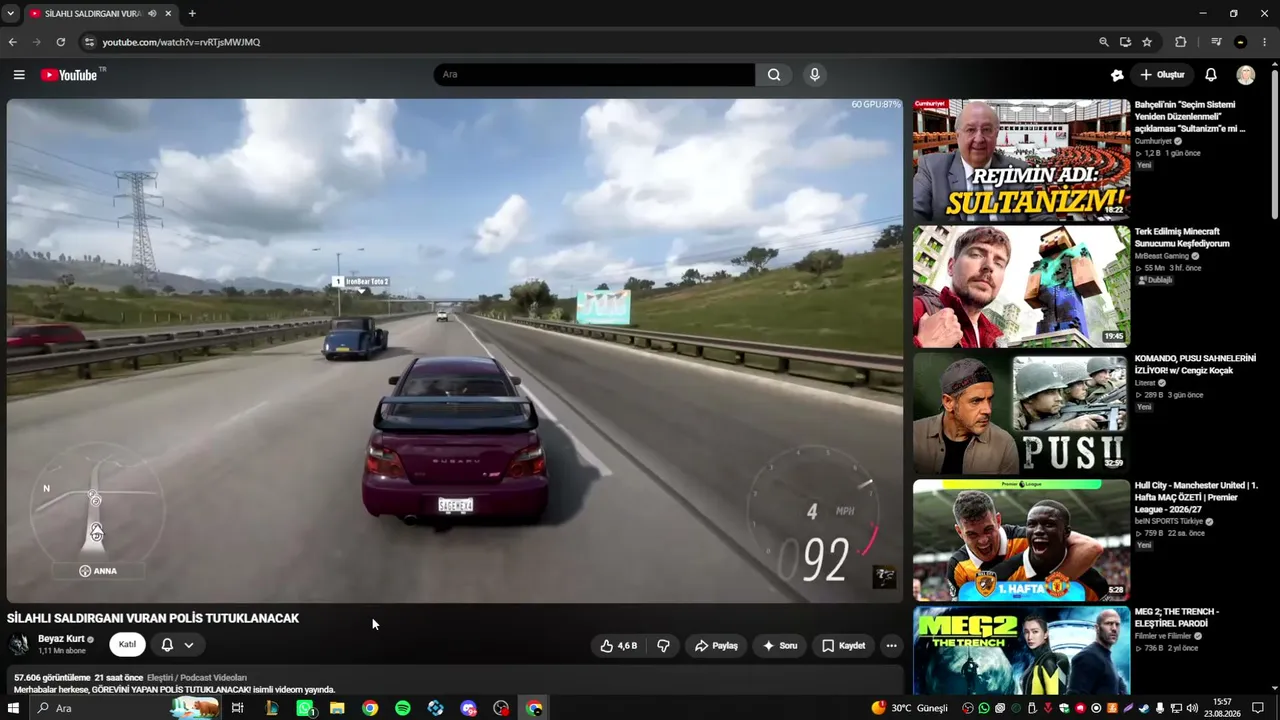The height and width of the screenshot is (720, 1280).
Task: Open Chrome profile icon in toolbar
Action: 1241,42
